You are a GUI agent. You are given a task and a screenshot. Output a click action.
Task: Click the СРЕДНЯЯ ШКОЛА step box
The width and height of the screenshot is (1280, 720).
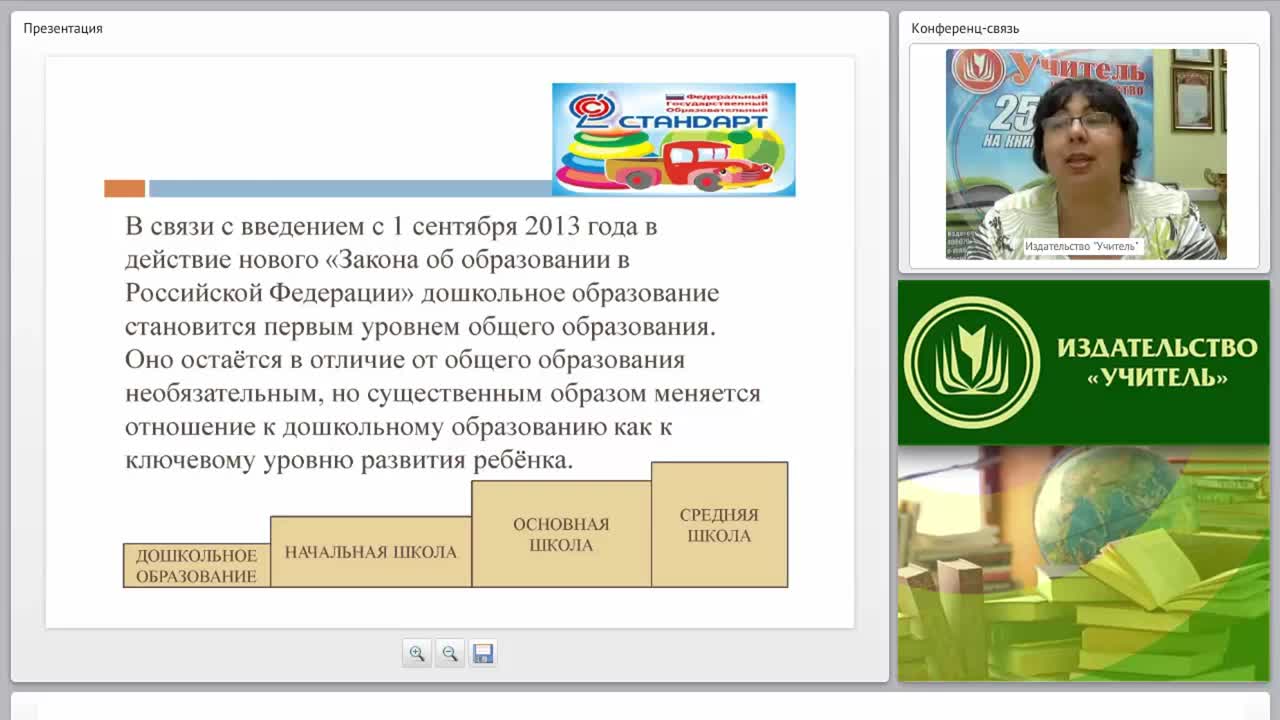[719, 524]
